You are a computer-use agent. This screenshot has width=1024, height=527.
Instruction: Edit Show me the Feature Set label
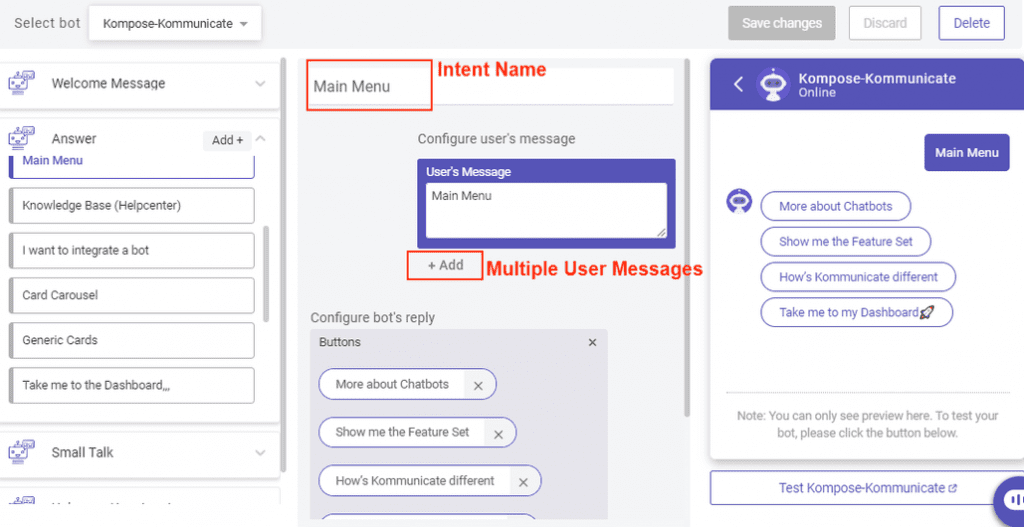[402, 432]
